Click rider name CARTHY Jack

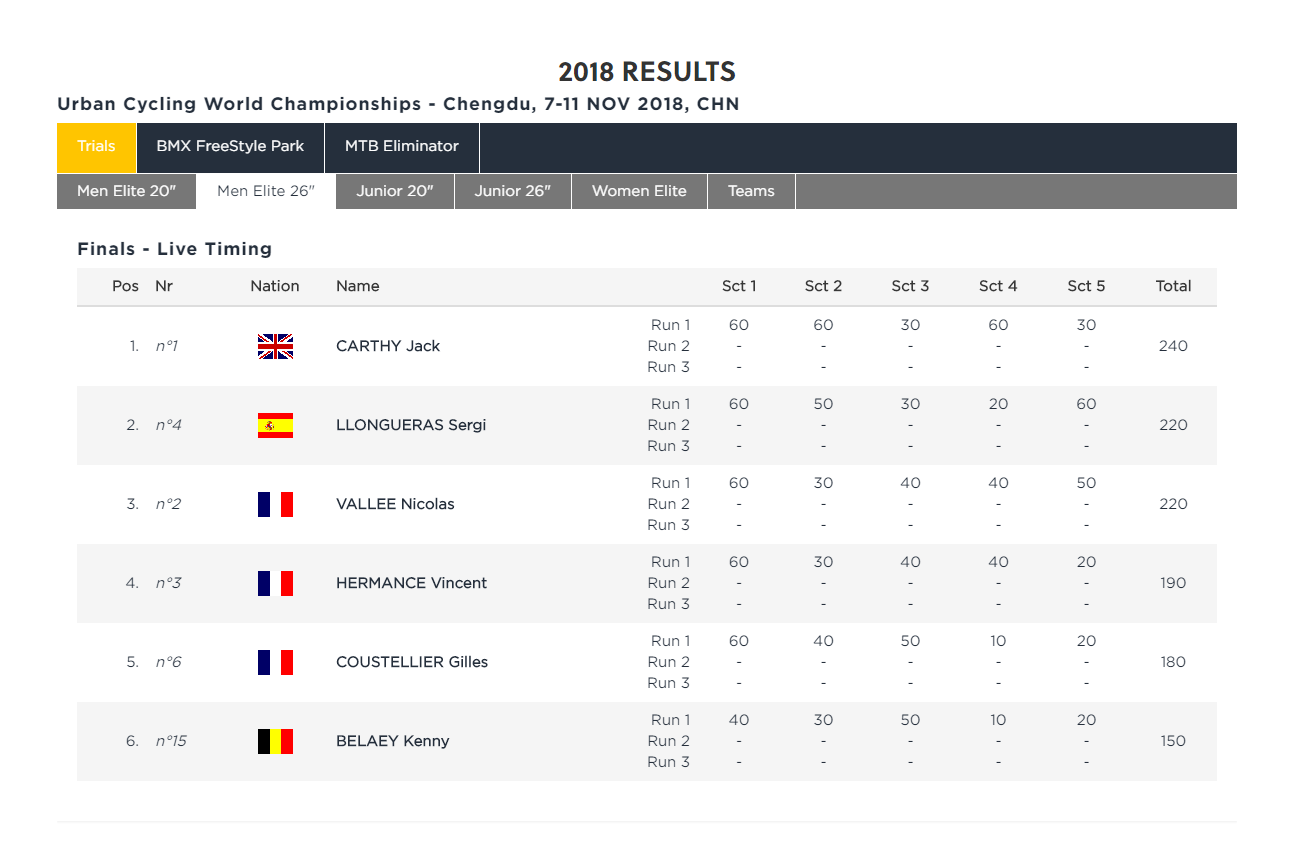point(388,346)
